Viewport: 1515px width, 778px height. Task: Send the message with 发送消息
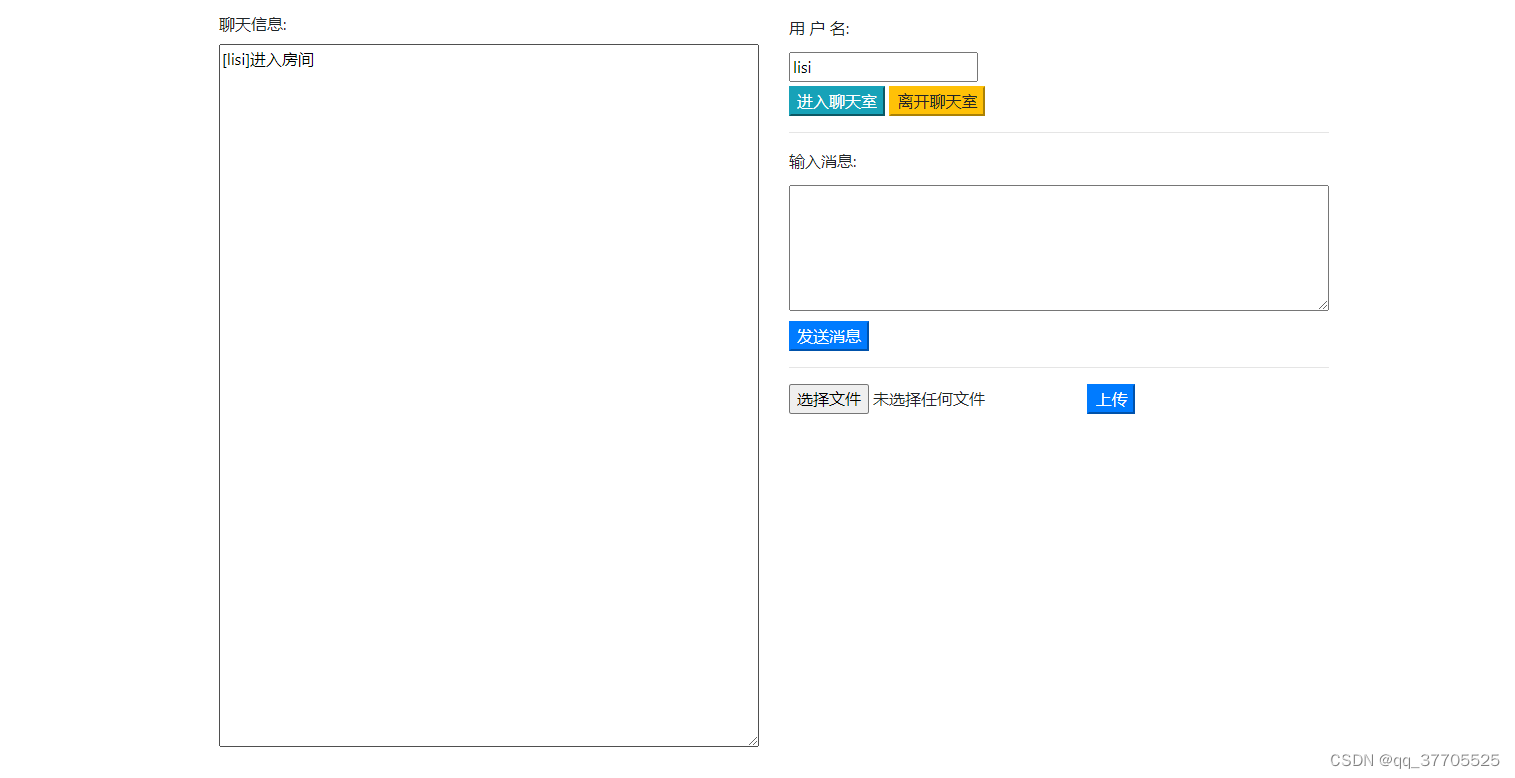point(829,336)
